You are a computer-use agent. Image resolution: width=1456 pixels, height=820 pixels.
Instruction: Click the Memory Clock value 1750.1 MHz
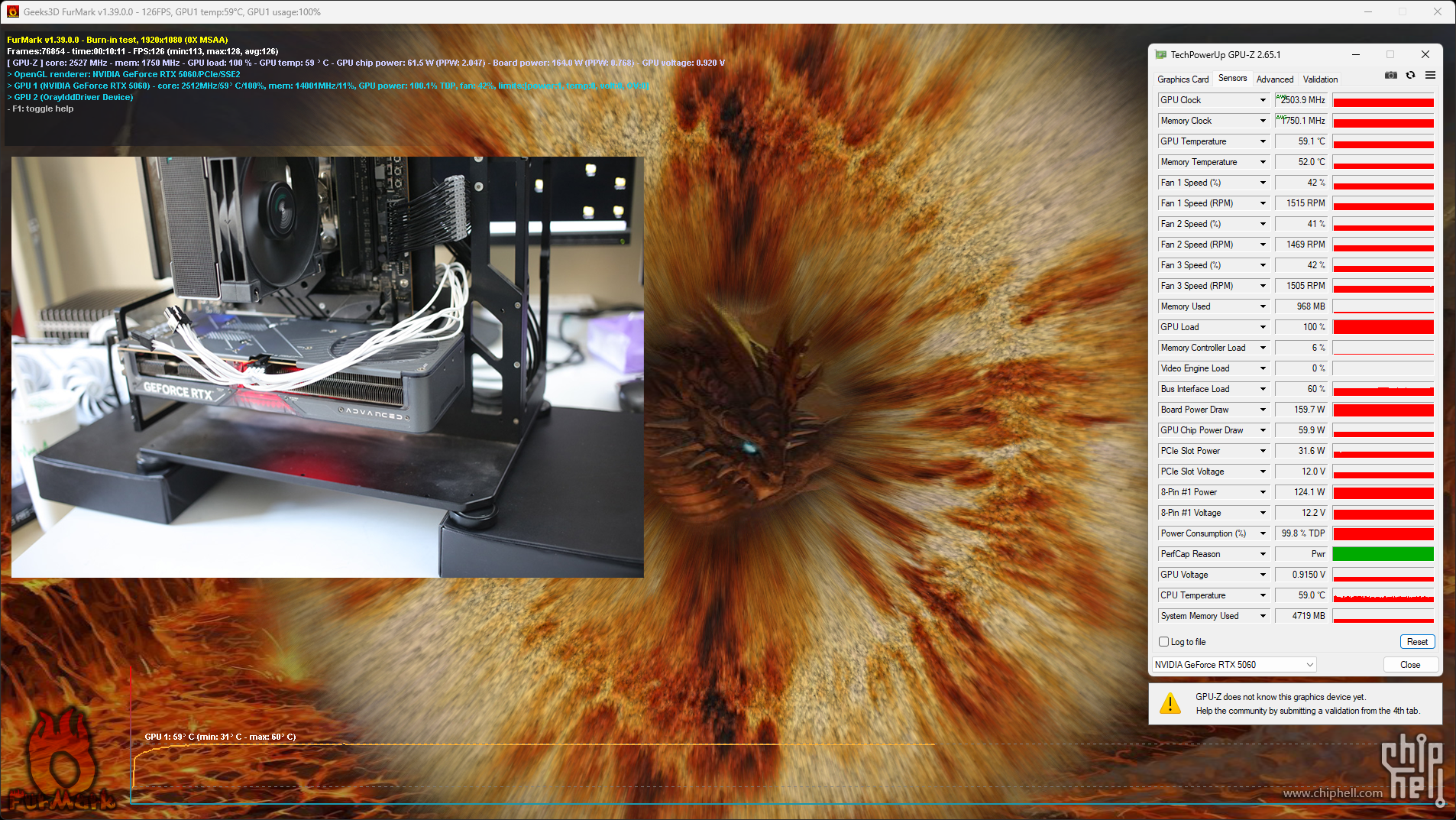[x=1302, y=121]
